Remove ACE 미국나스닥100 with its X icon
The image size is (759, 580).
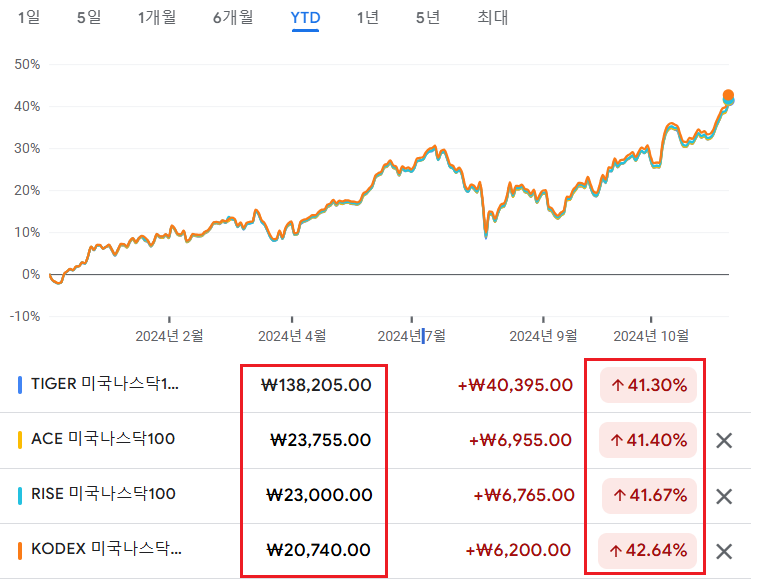click(724, 441)
